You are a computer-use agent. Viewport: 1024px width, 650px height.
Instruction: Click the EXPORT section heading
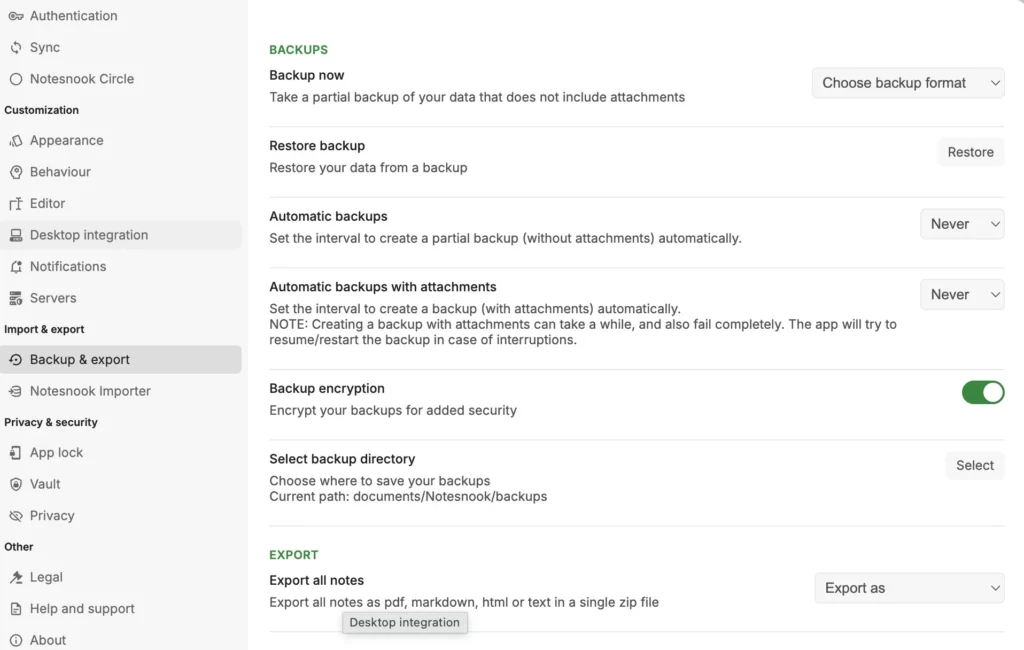click(x=294, y=555)
